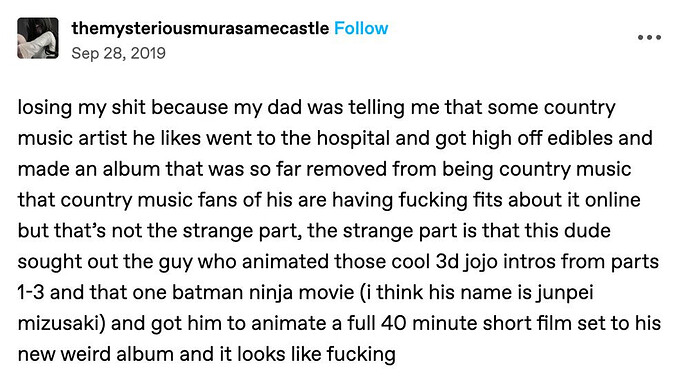This screenshot has width=690, height=387.
Task: Click the phrase "strange part," in the post
Action: coord(242,231)
